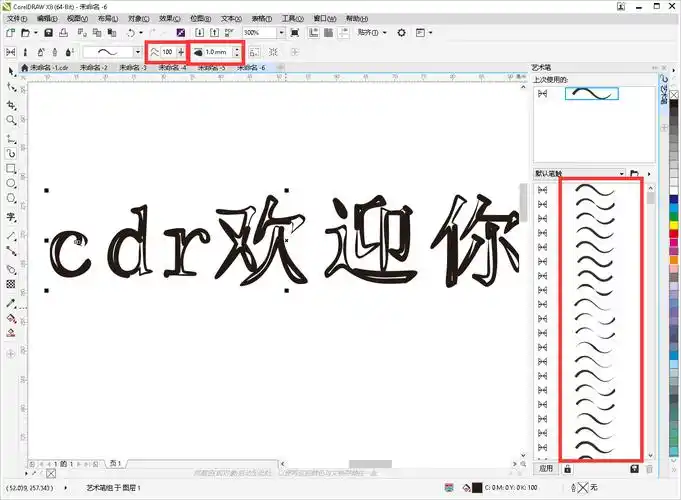Open the 效果 Effects menu
Screen dimensions: 681x500
[169, 19]
